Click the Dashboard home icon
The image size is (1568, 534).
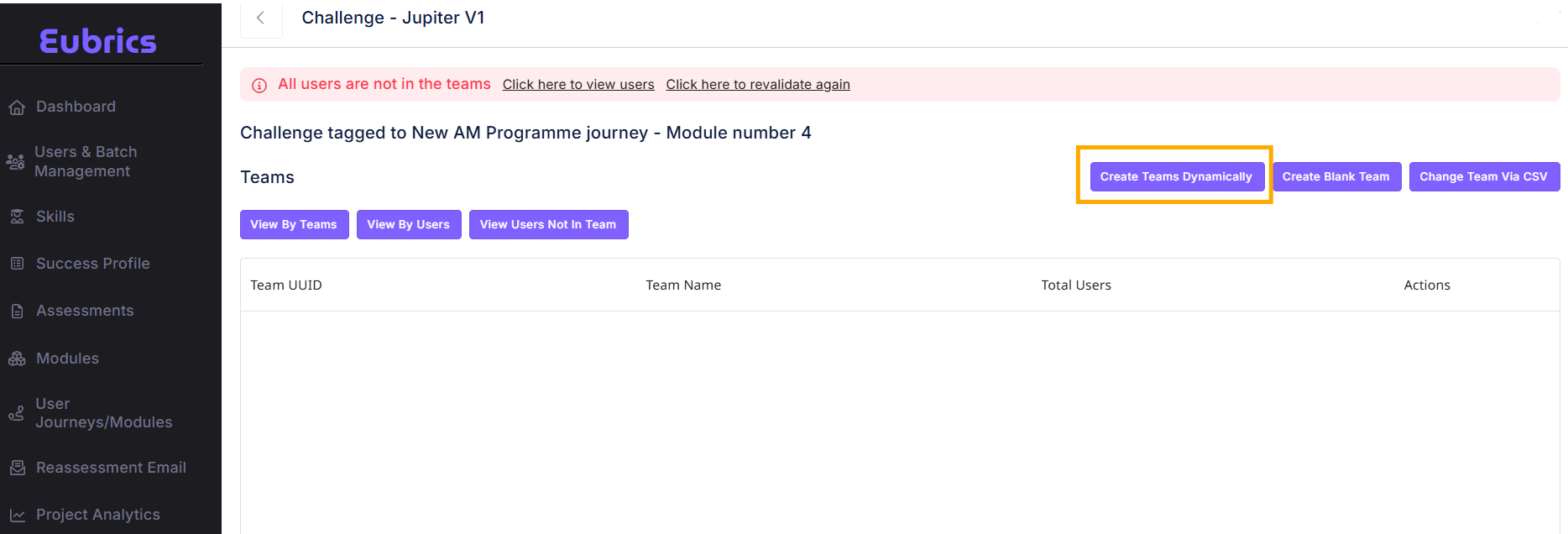click(x=17, y=107)
